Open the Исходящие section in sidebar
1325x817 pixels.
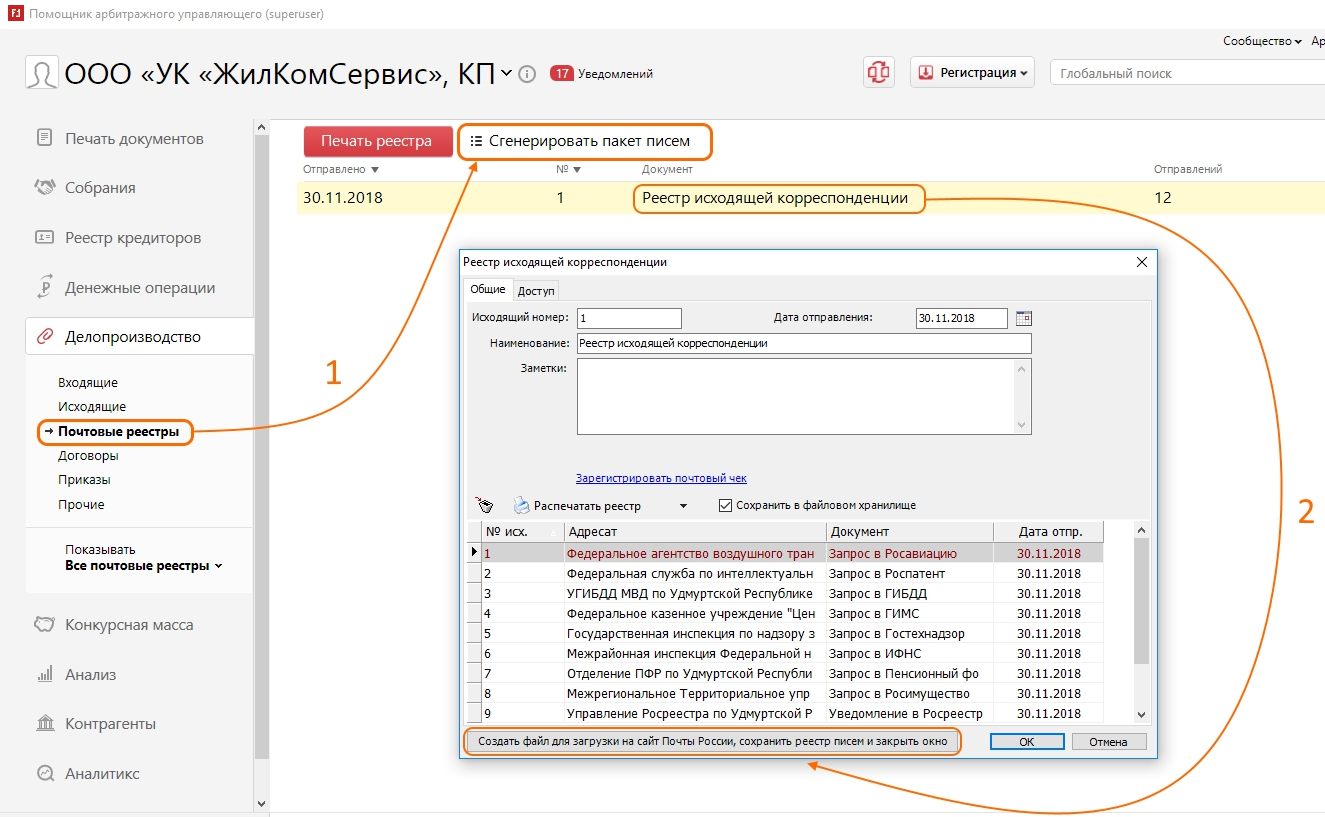(x=92, y=407)
